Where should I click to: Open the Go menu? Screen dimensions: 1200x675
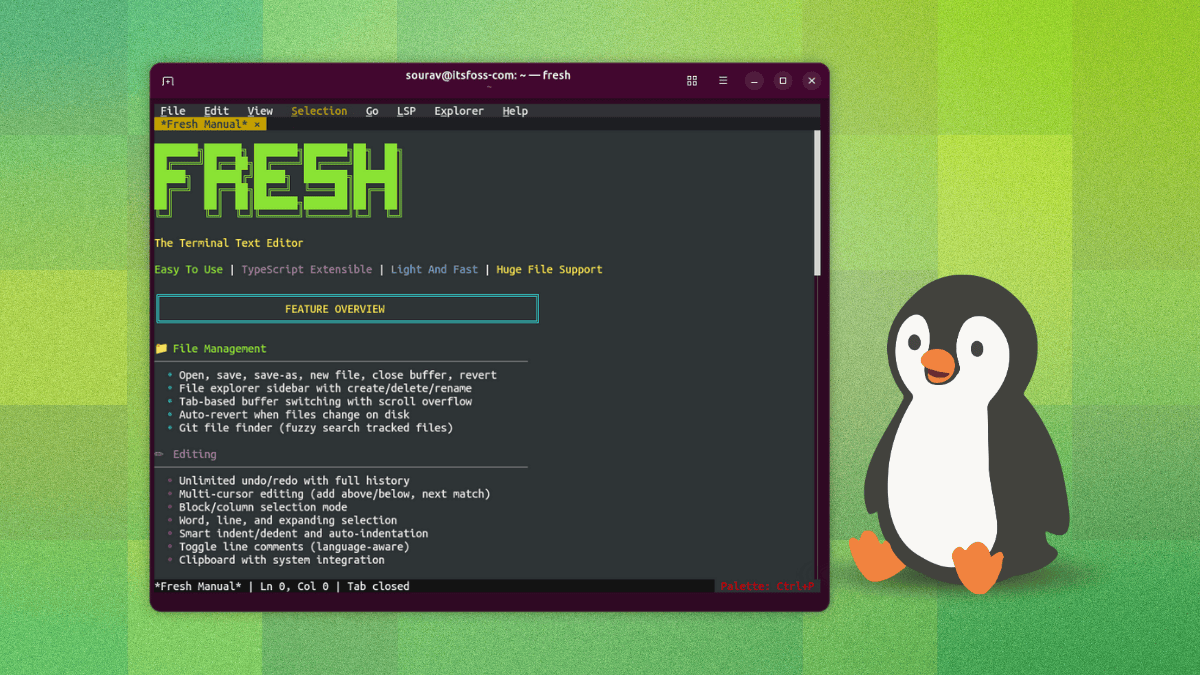pos(371,111)
